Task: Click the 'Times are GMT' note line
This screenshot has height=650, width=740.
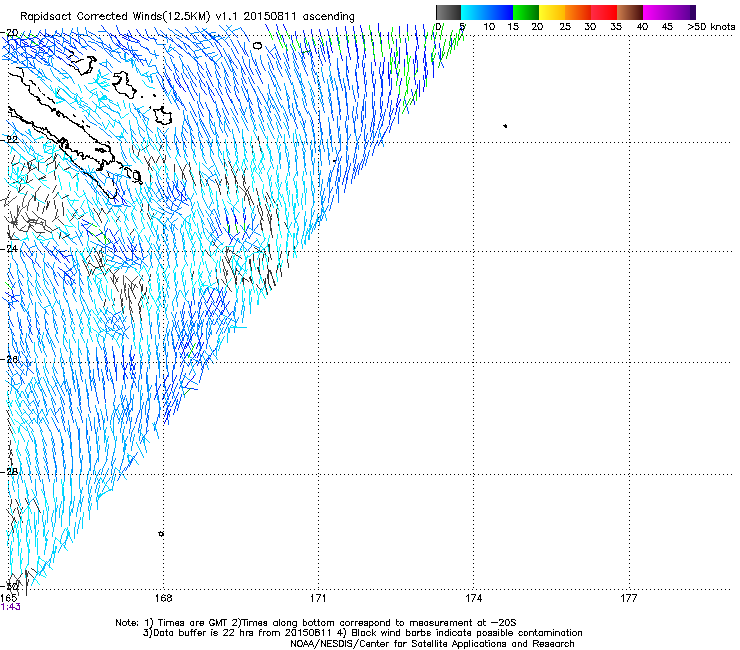Action: (316, 623)
